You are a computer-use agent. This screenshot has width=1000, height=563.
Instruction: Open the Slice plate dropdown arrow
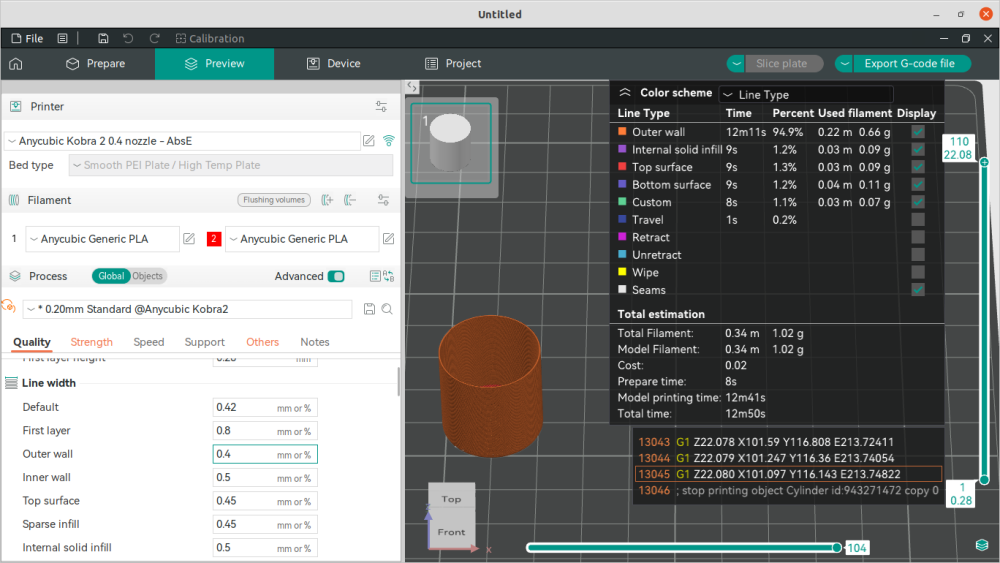click(736, 64)
